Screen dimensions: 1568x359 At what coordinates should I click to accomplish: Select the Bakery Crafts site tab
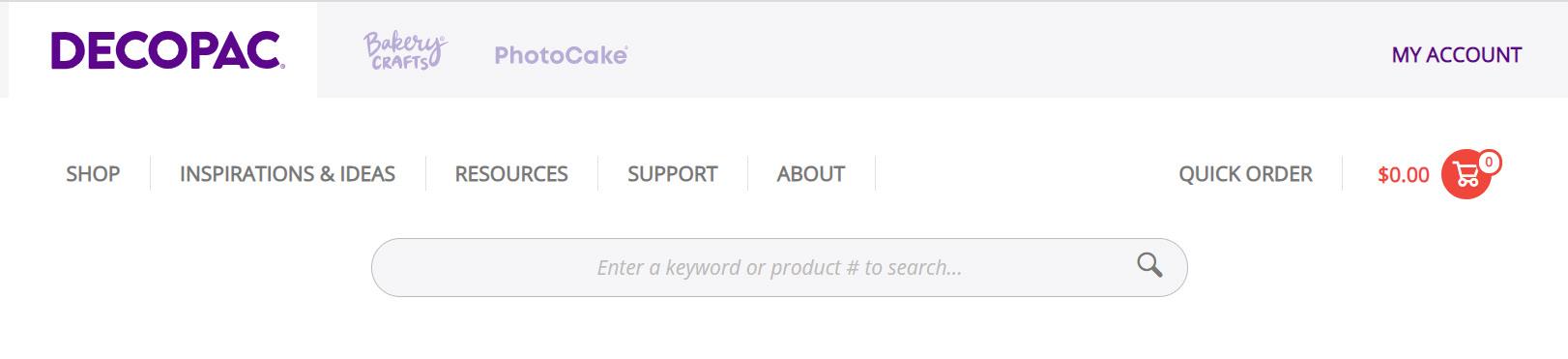click(405, 50)
